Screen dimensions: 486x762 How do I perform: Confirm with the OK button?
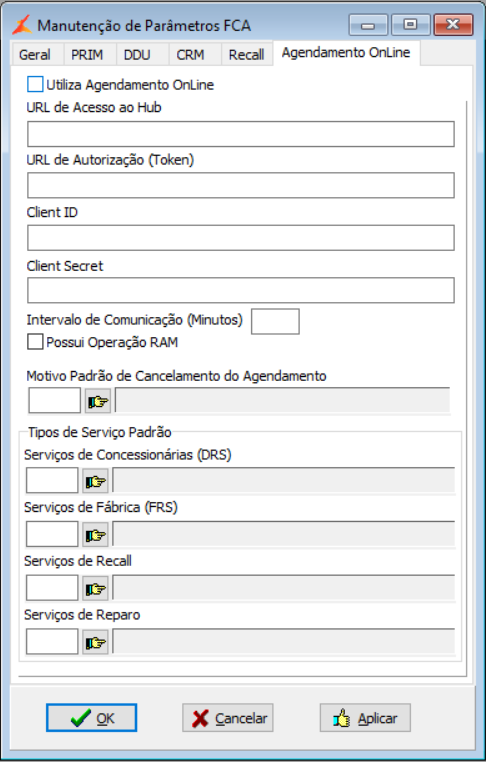[x=91, y=717]
